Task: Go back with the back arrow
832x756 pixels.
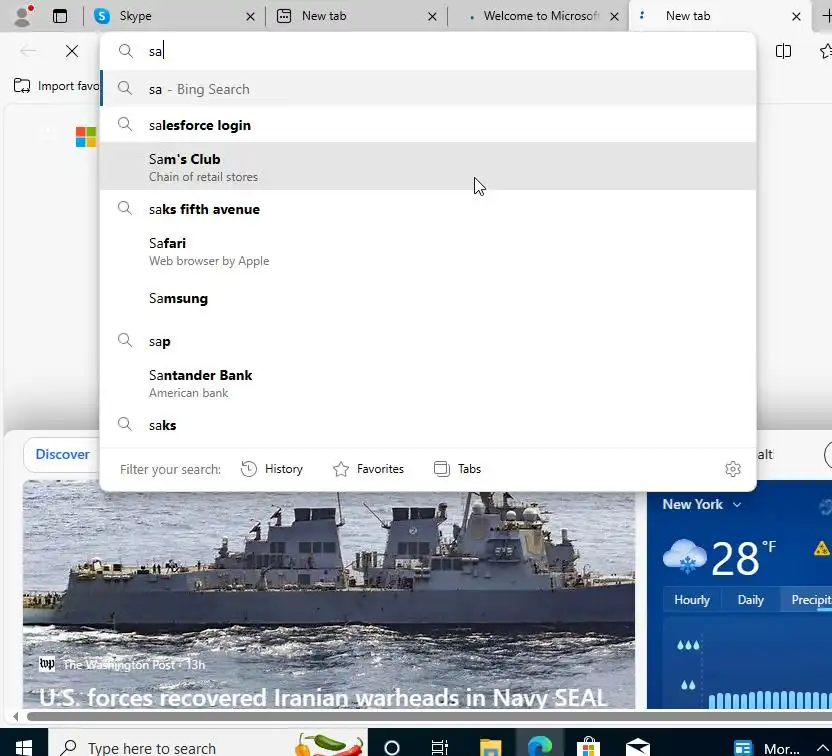Action: coord(28,51)
